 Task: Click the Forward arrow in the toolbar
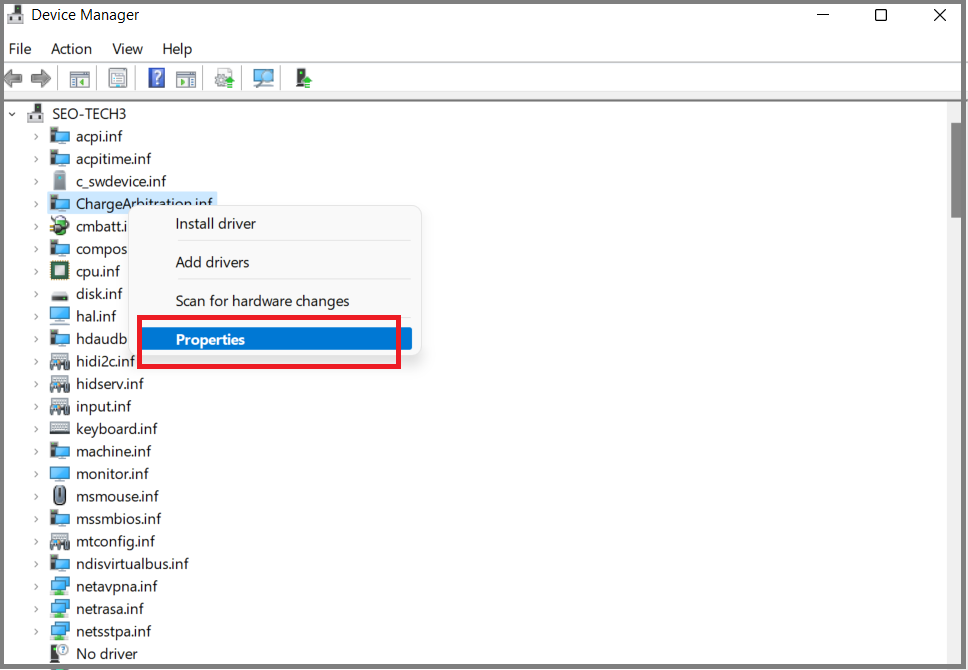click(x=41, y=78)
